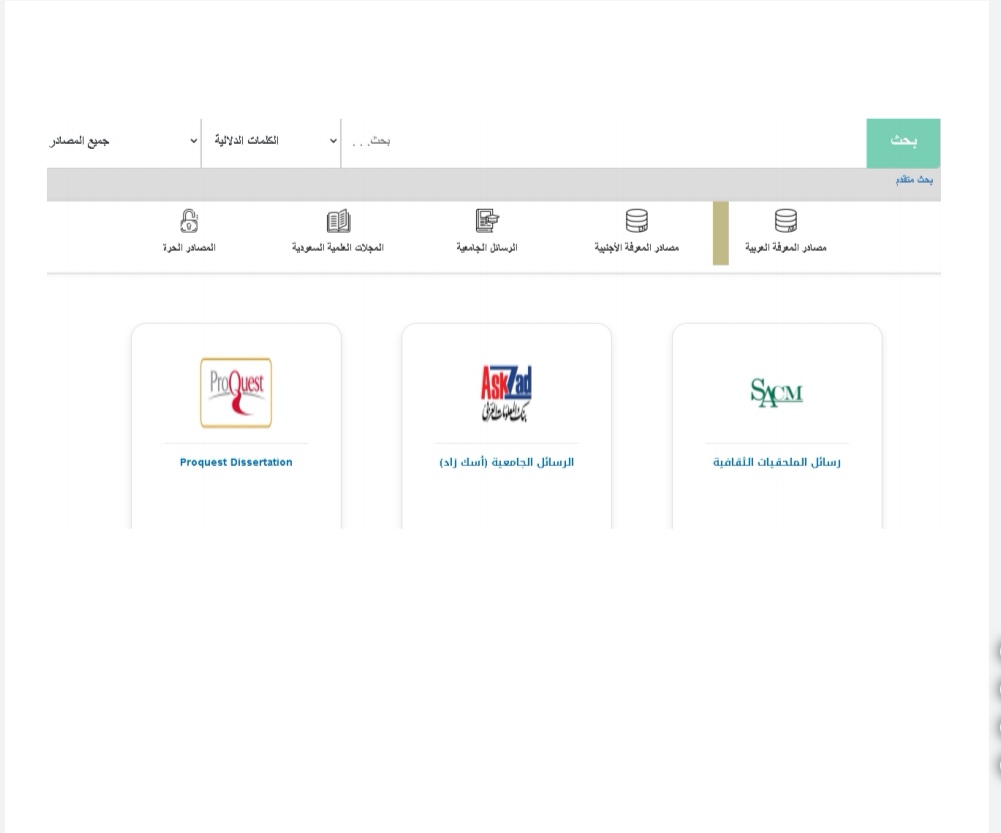Select the المصادر الحرة tab label
The image size is (1001, 833).
pyautogui.click(x=189, y=247)
